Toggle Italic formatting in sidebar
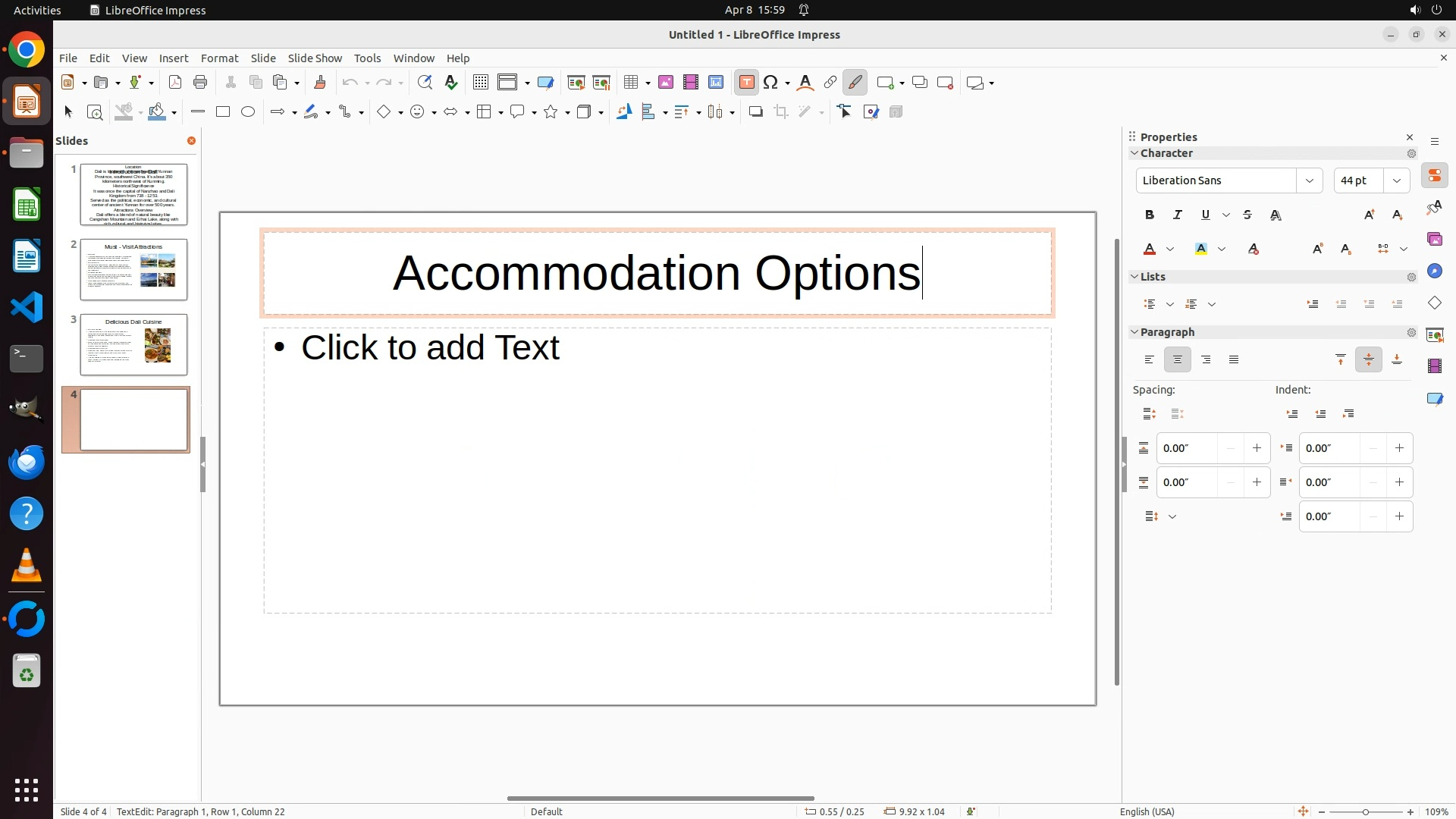 [1178, 215]
